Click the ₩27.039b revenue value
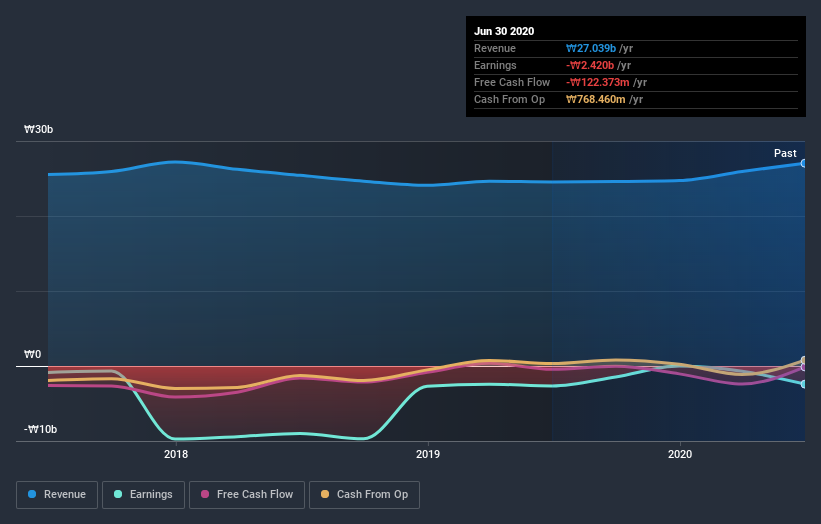This screenshot has height=524, width=821. 591,48
